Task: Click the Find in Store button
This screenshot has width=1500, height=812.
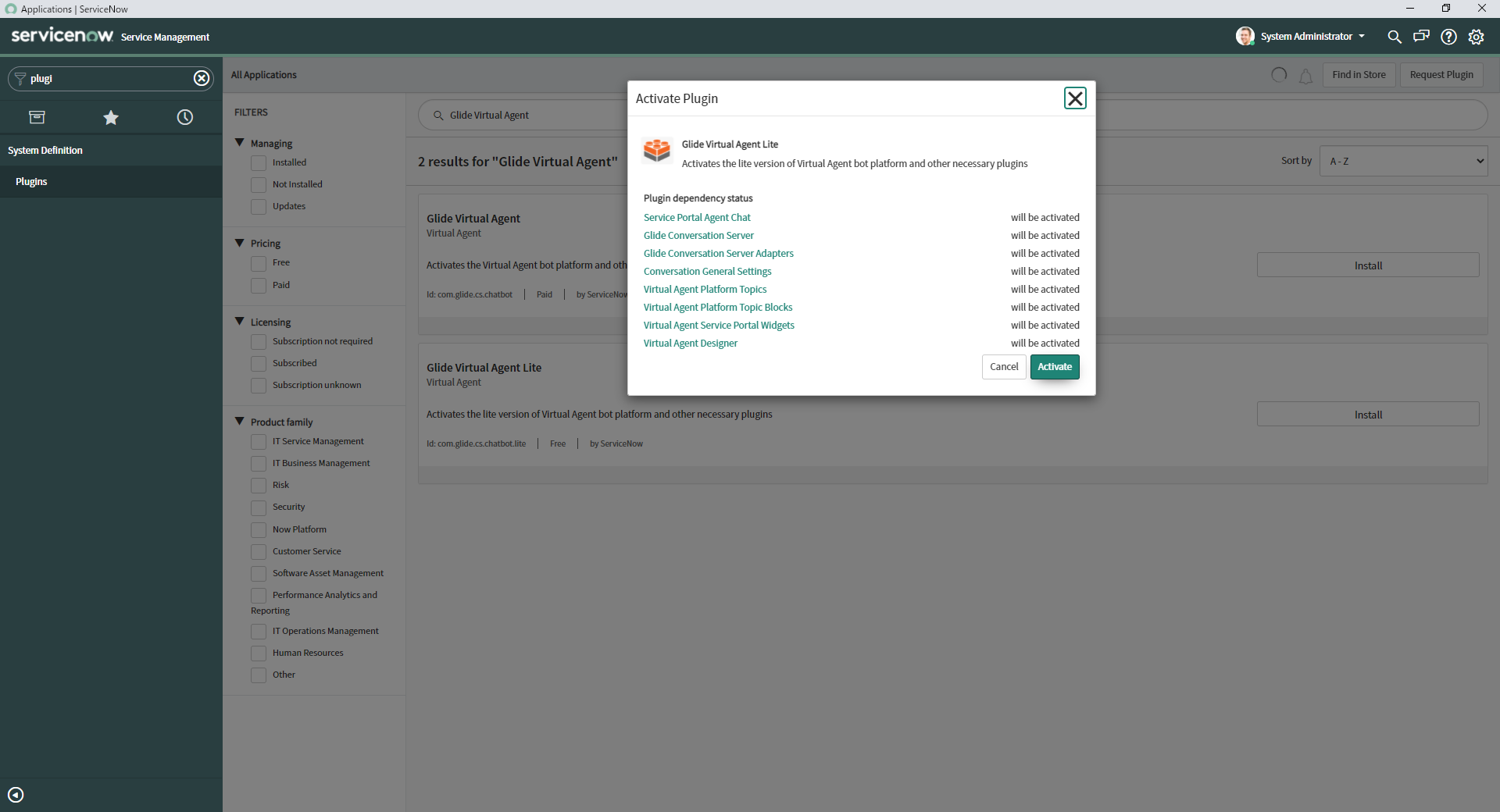Action: pyautogui.click(x=1359, y=75)
